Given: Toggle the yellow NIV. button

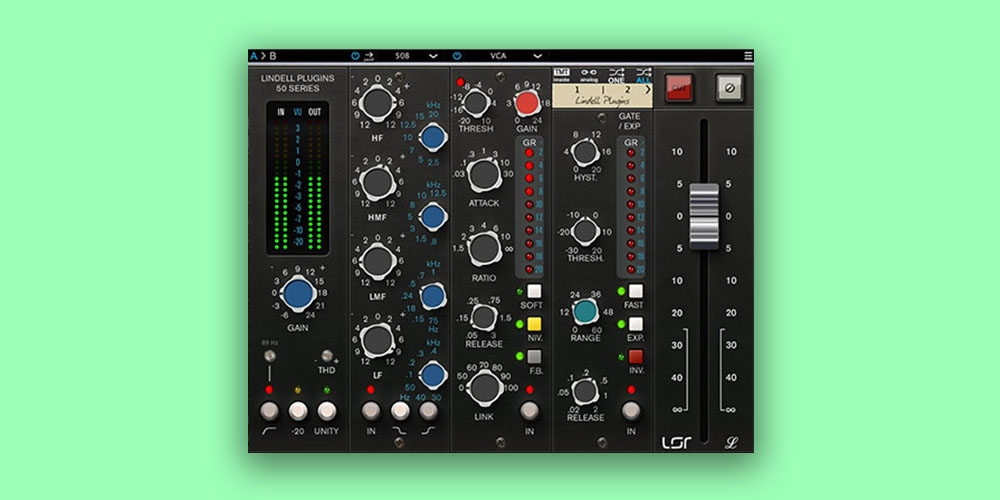Looking at the screenshot, I should [534, 324].
